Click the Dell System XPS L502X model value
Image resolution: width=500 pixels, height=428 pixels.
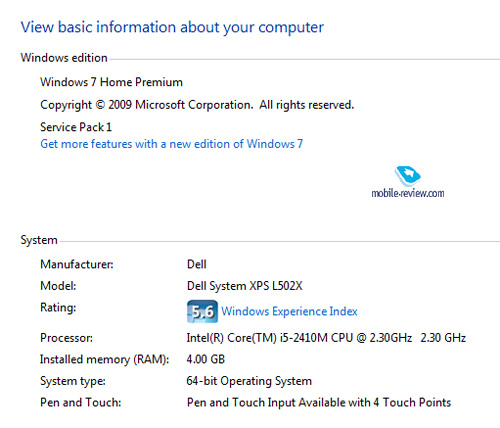245,286
